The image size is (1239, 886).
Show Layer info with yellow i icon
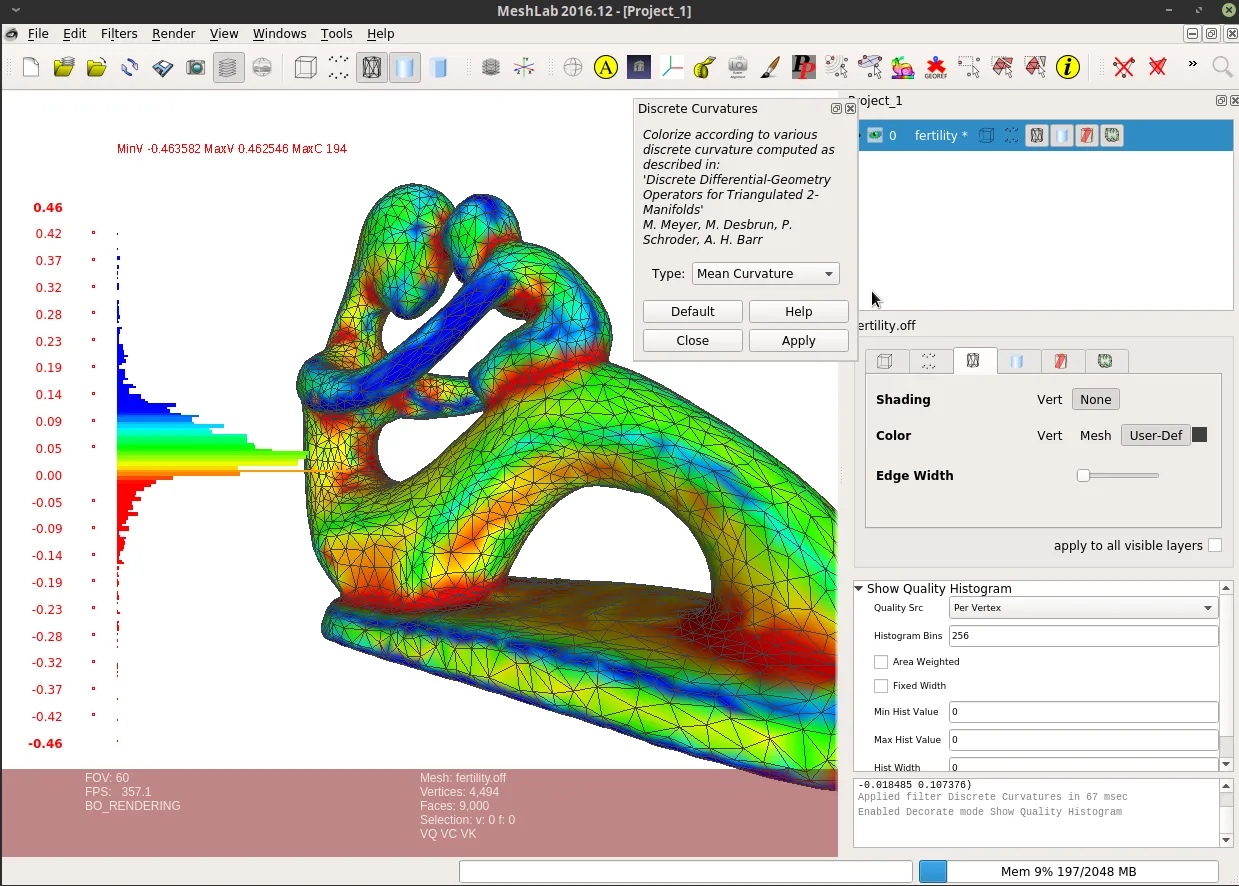[1068, 67]
